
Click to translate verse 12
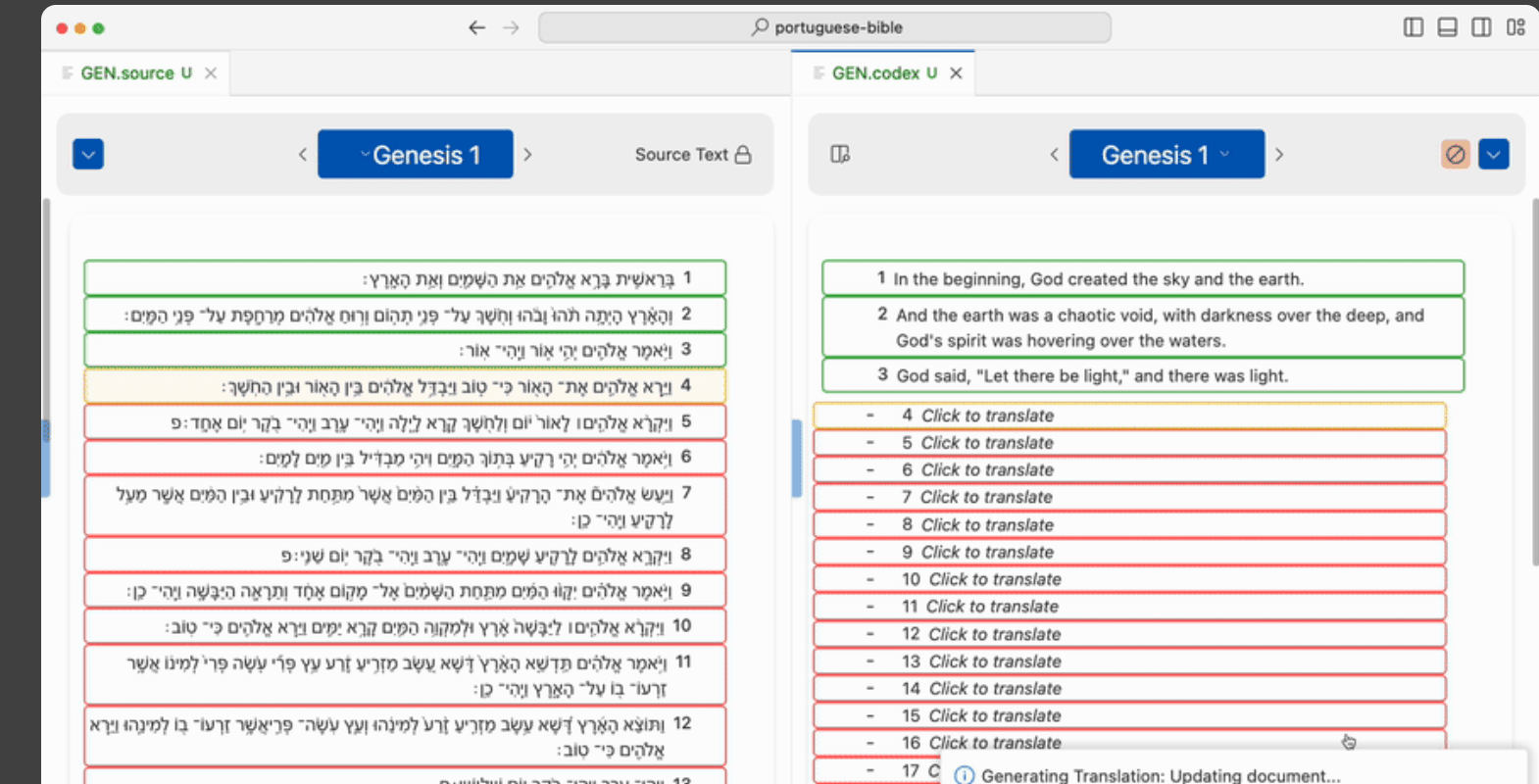point(1130,634)
